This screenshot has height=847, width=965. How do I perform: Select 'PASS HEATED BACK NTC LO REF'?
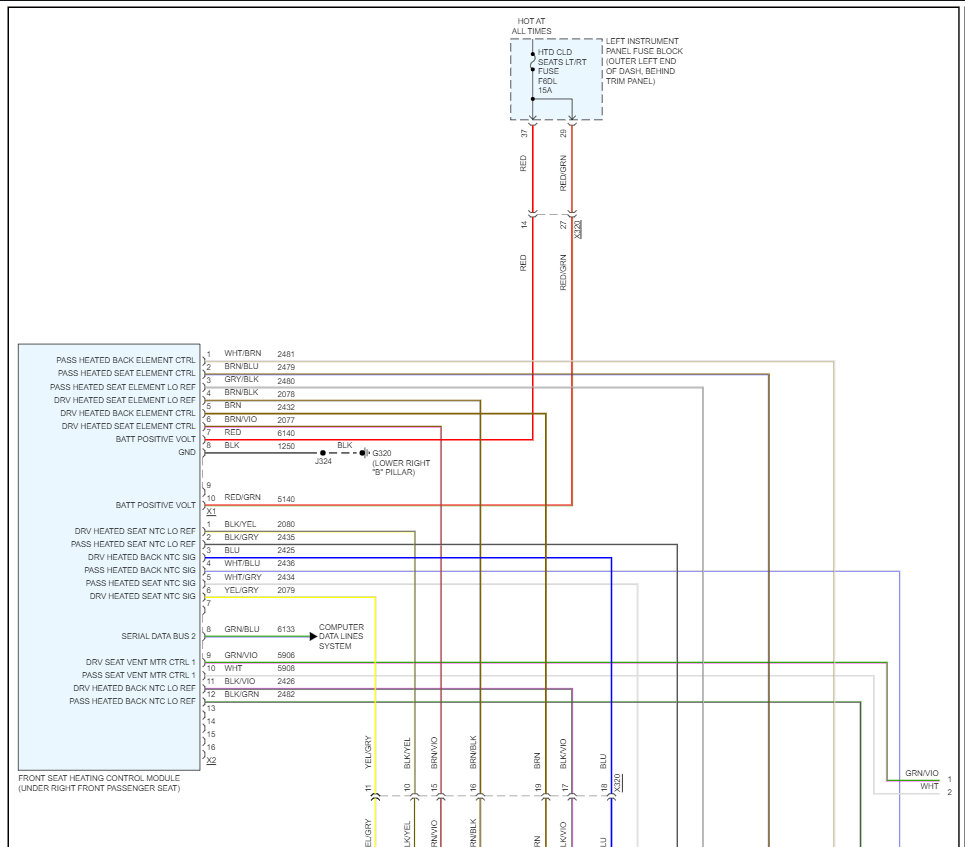[132, 701]
